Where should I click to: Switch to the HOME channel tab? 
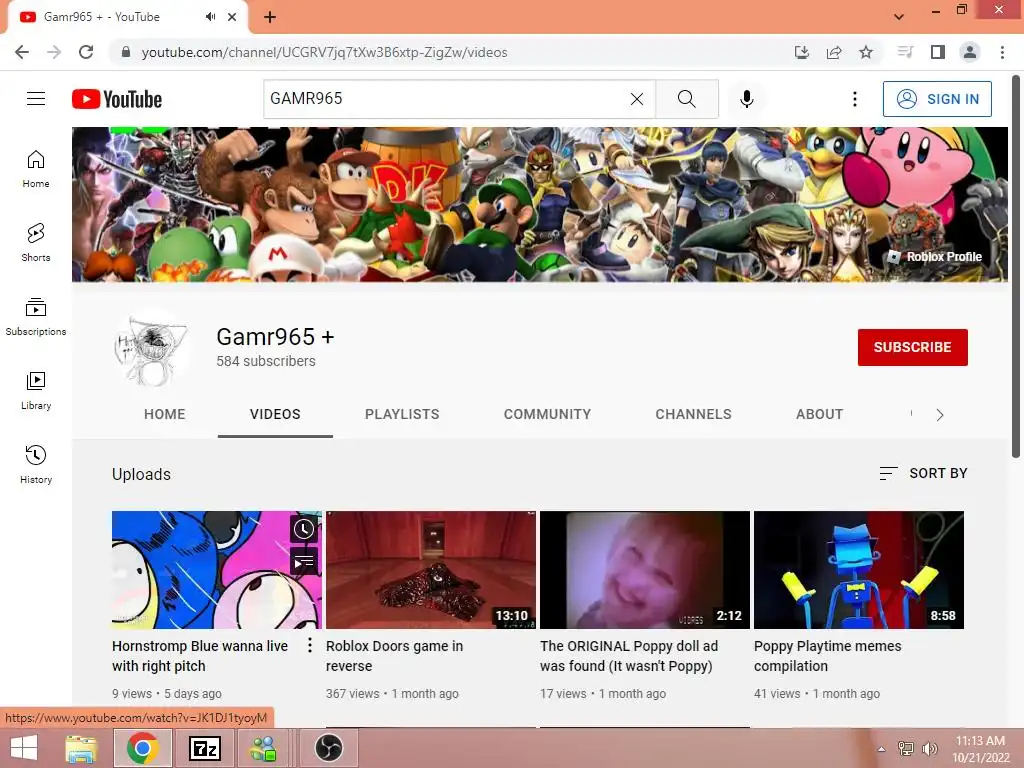click(165, 414)
